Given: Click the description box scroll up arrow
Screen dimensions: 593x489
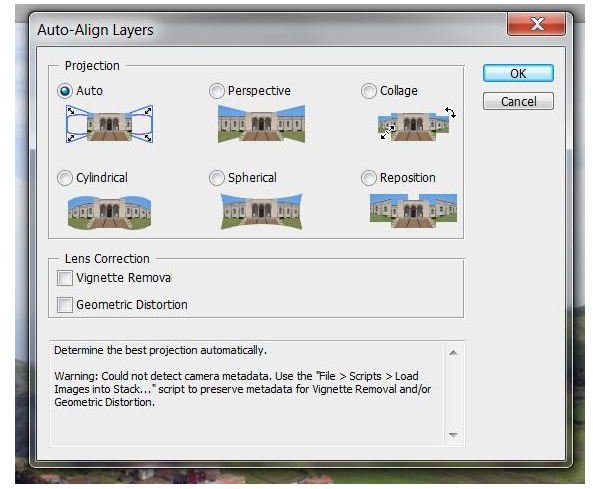Looking at the screenshot, I should click(x=453, y=353).
